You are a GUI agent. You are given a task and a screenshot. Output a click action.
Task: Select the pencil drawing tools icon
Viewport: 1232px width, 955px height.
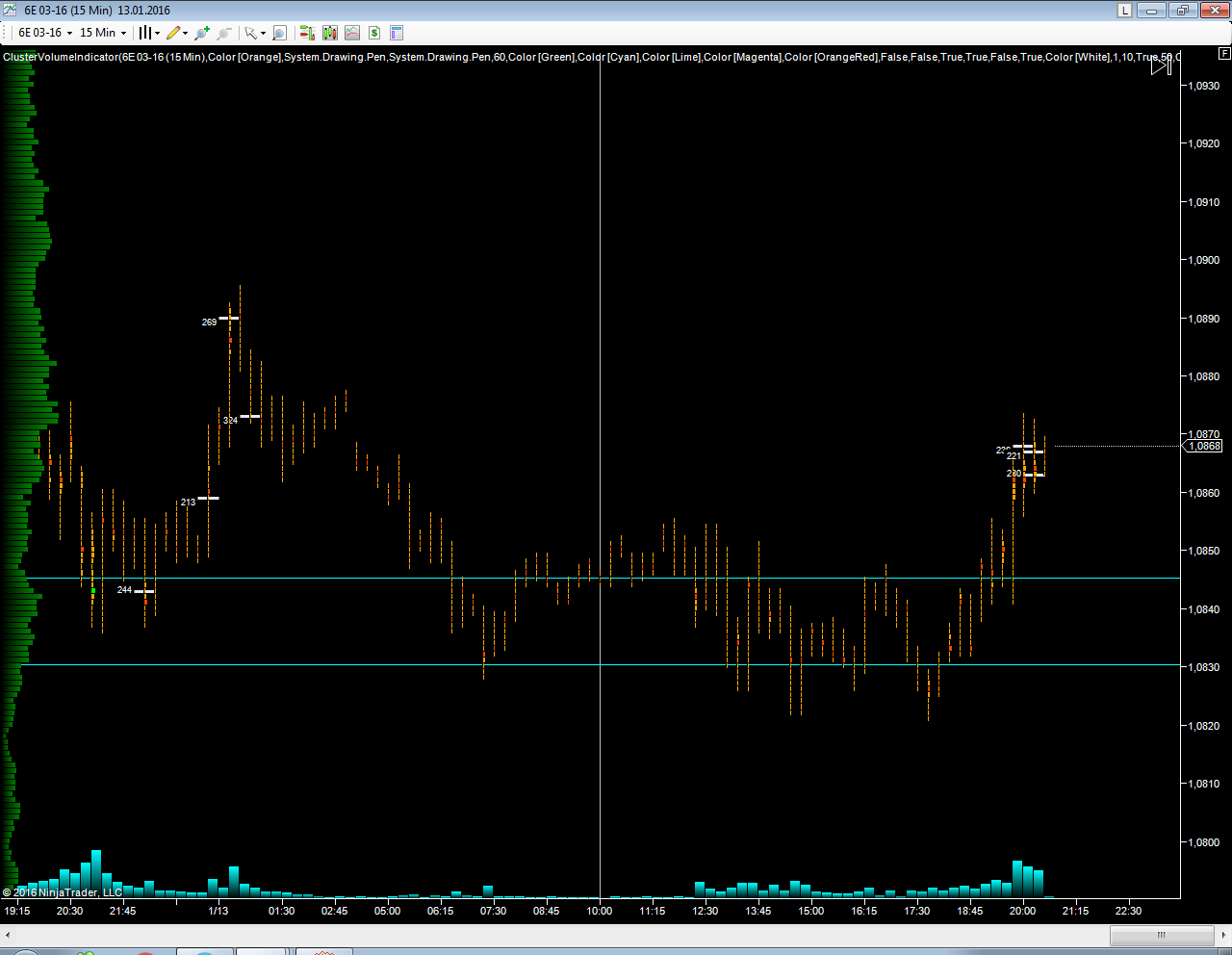pyautogui.click(x=173, y=33)
